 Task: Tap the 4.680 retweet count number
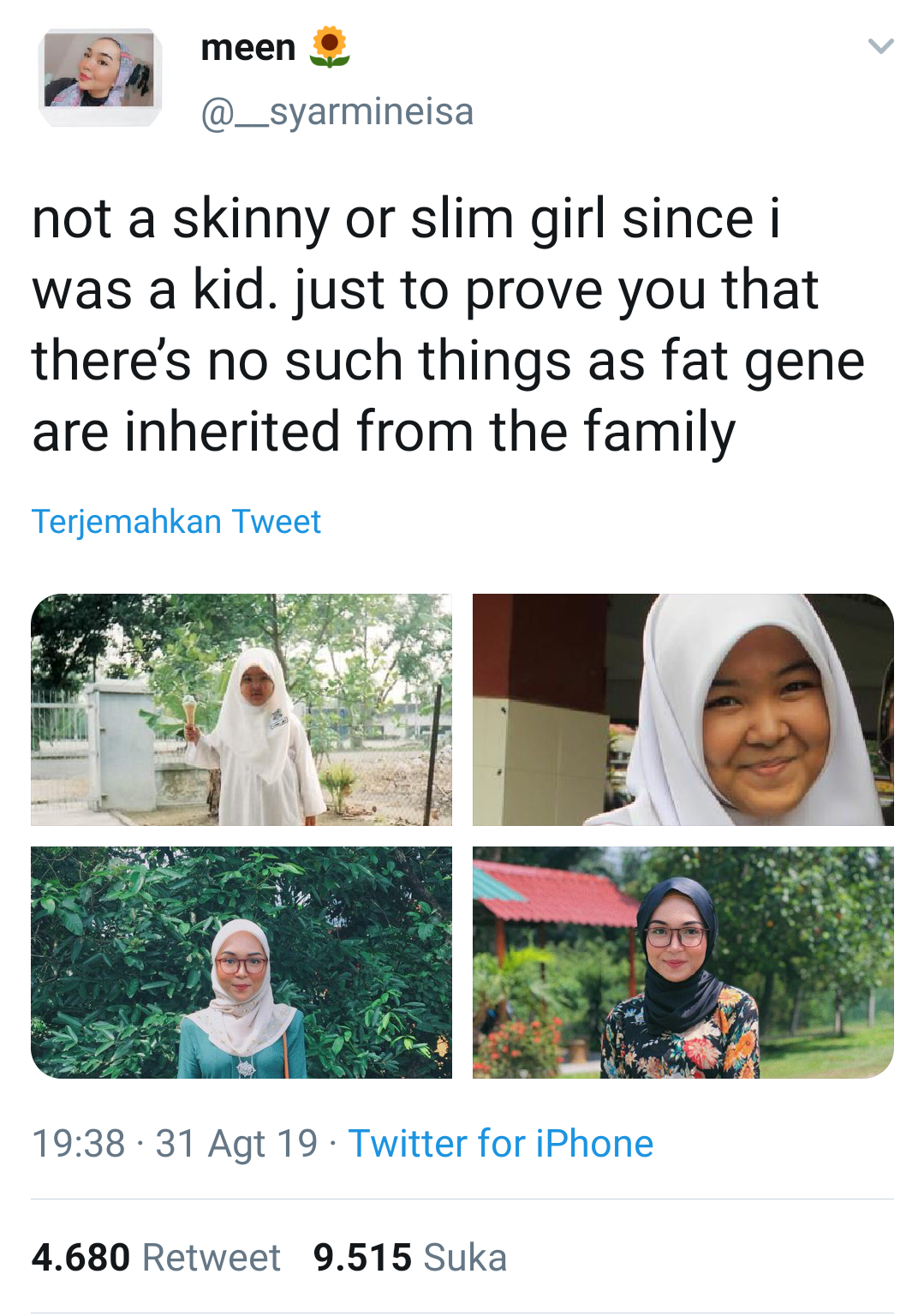click(x=80, y=1257)
